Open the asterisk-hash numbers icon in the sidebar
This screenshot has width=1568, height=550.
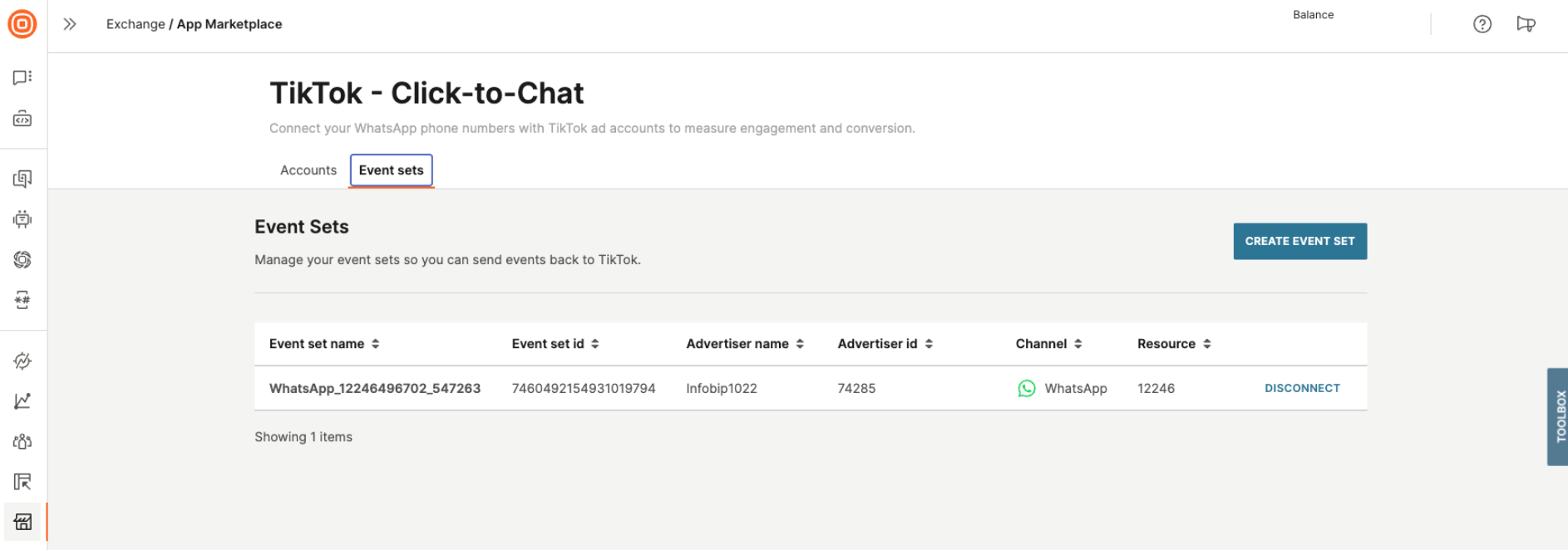pyautogui.click(x=22, y=300)
